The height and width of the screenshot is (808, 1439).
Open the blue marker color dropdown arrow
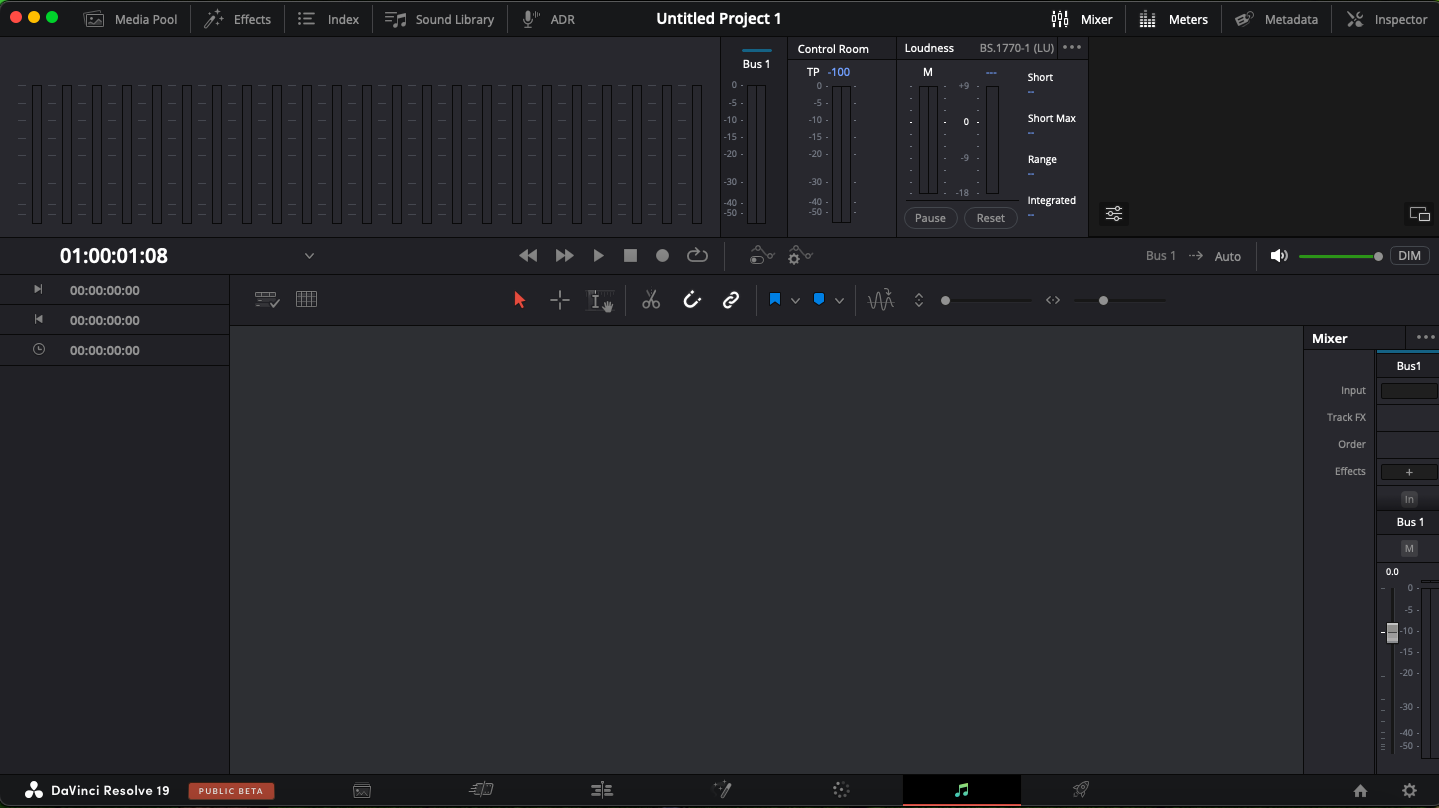(839, 300)
